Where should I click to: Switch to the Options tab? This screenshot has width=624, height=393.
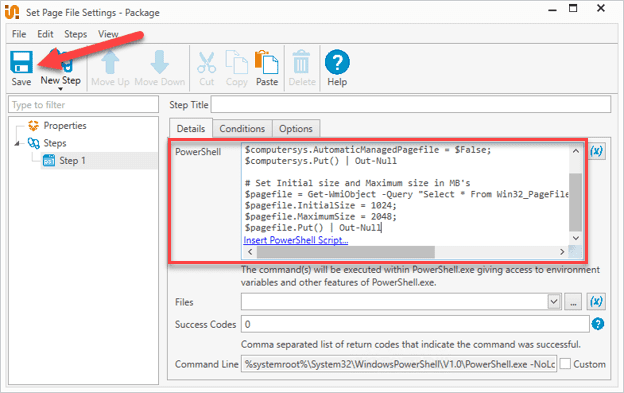(296, 128)
